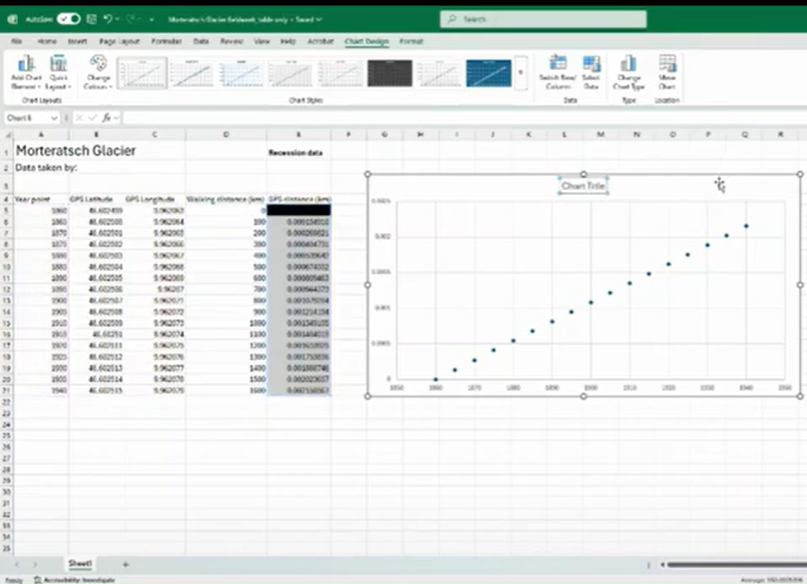
Task: Click Name Box showing Chart 6
Action: click(27, 118)
